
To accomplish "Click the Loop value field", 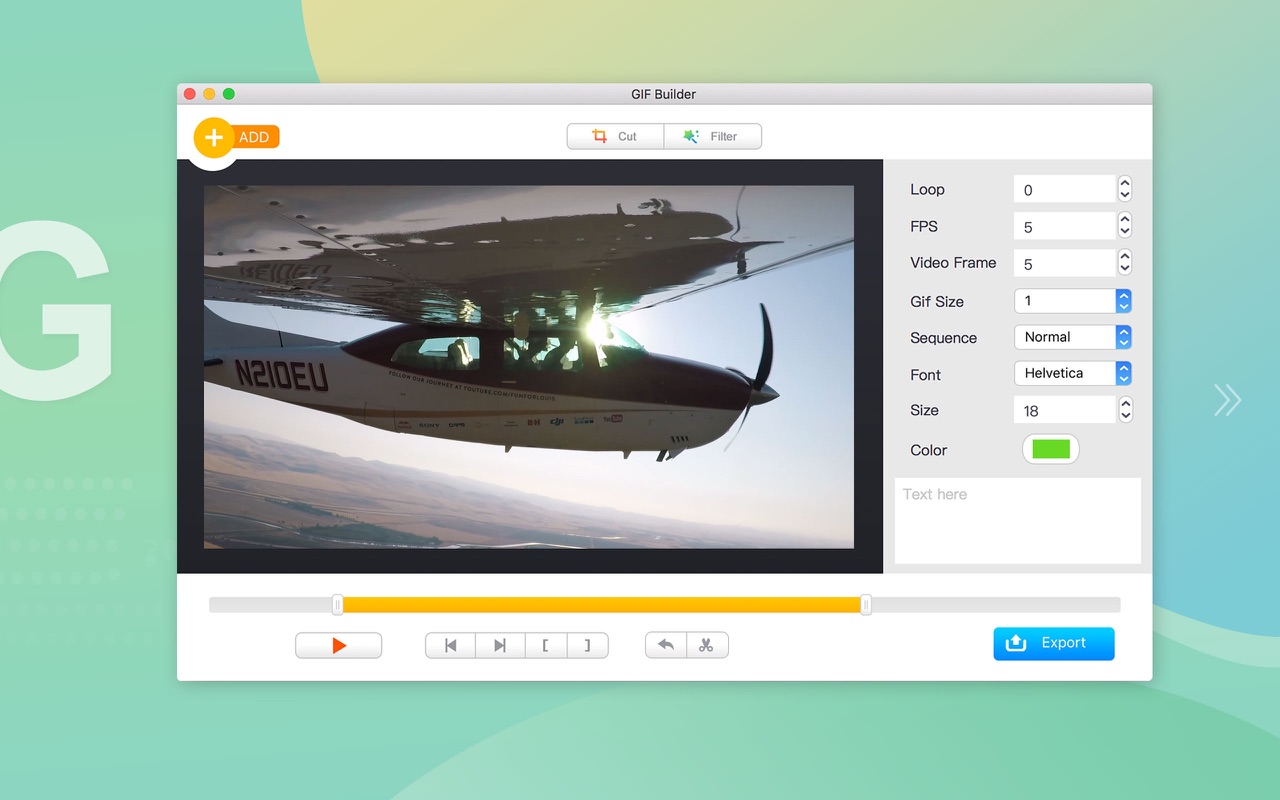I will [1064, 189].
